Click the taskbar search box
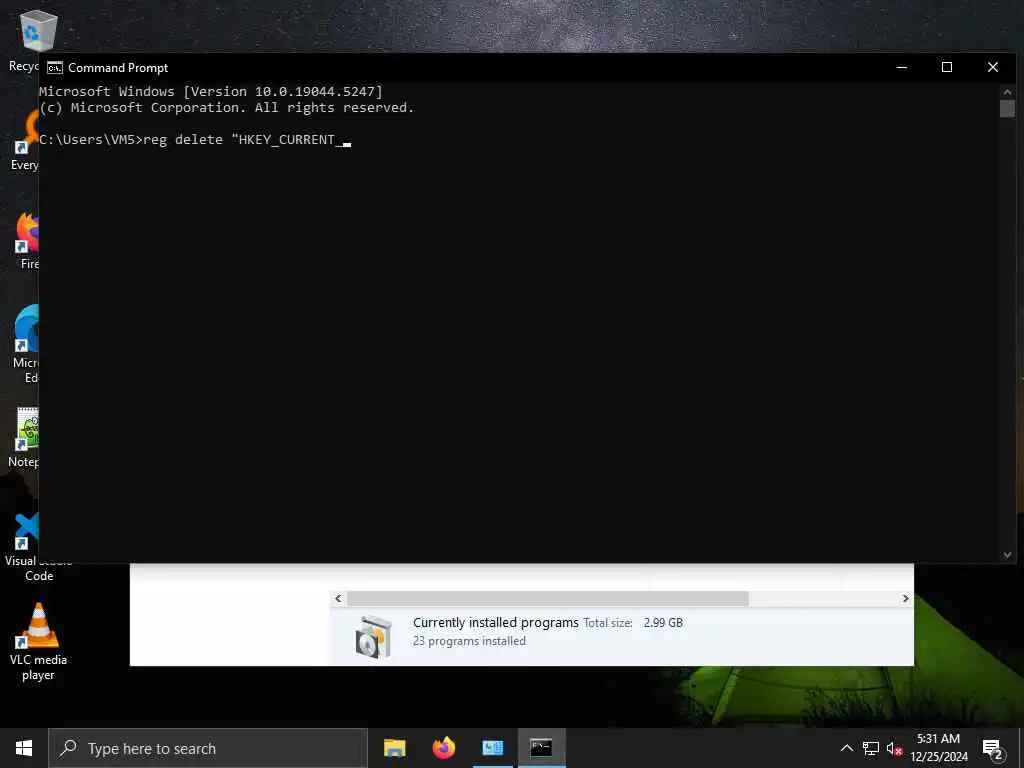Screen dimensions: 1024x768 click(x=208, y=748)
